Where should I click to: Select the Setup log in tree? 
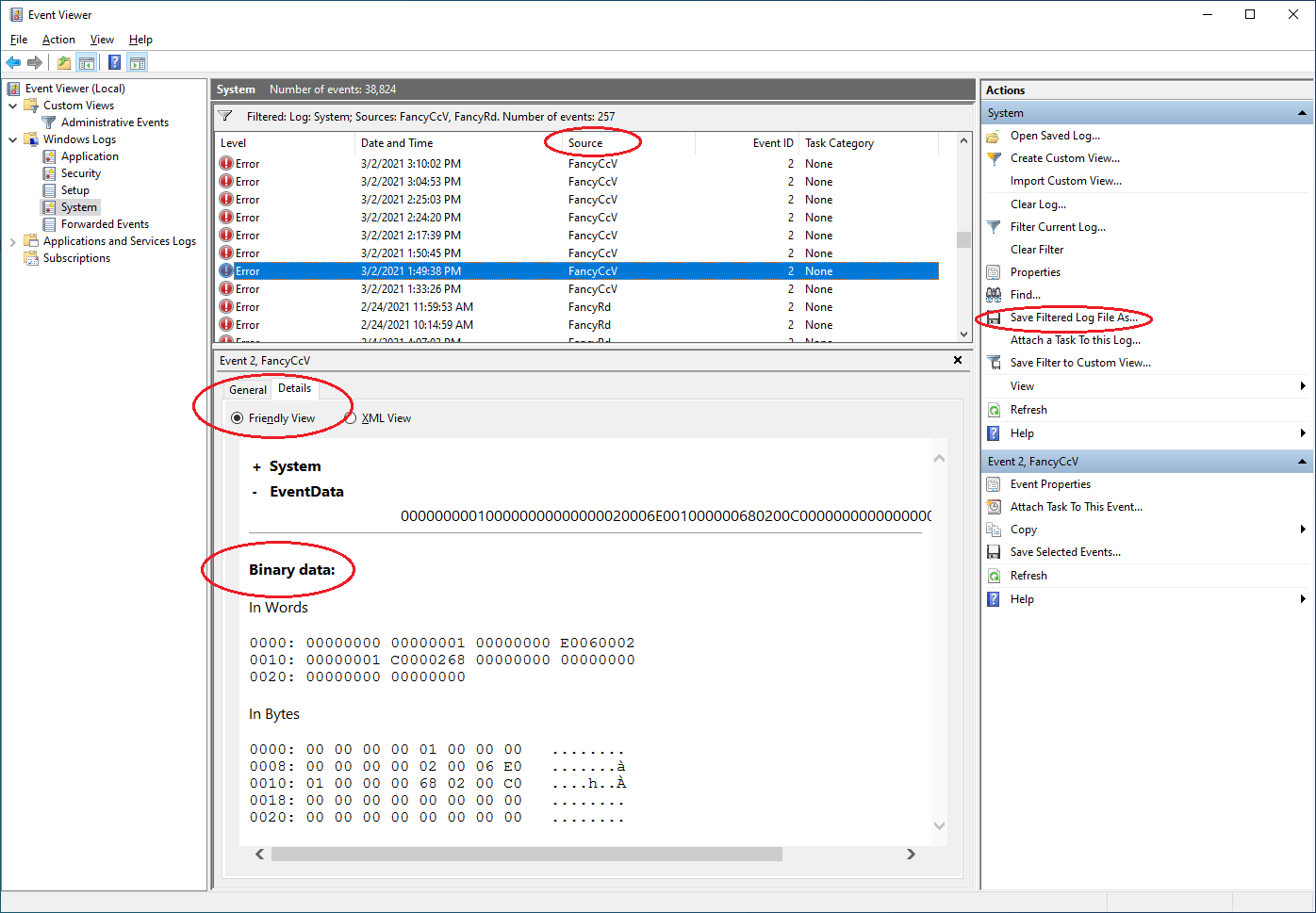point(75,190)
